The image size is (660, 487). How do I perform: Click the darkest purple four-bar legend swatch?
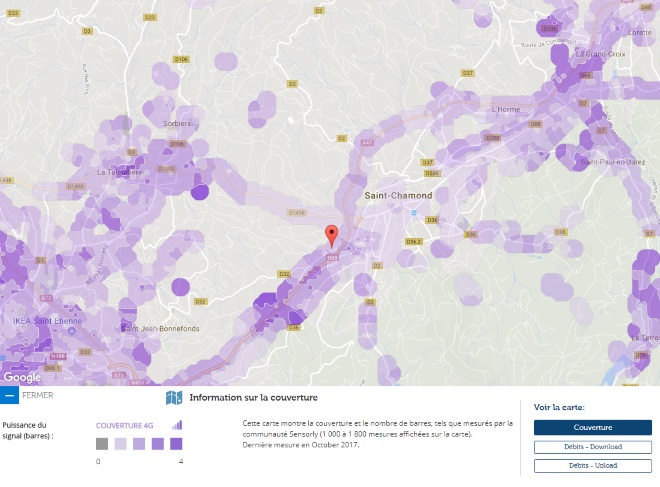pos(176,443)
